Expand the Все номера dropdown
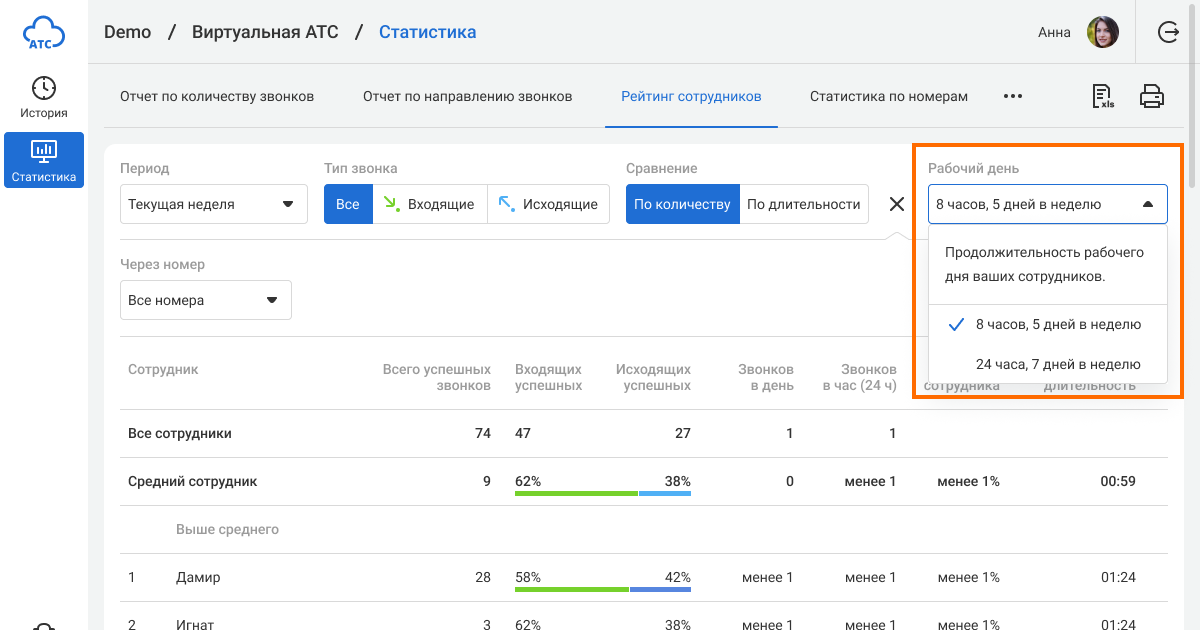This screenshot has height=630, width=1200. tap(205, 300)
